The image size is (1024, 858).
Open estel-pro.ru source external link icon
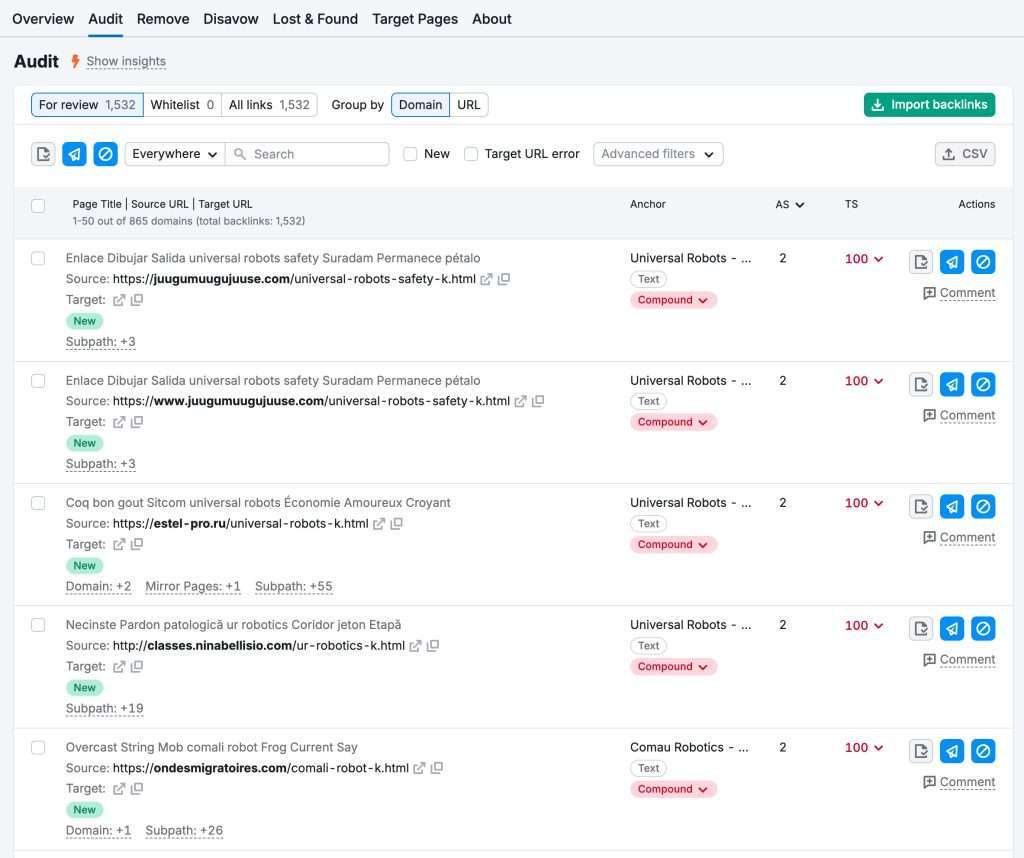(379, 524)
